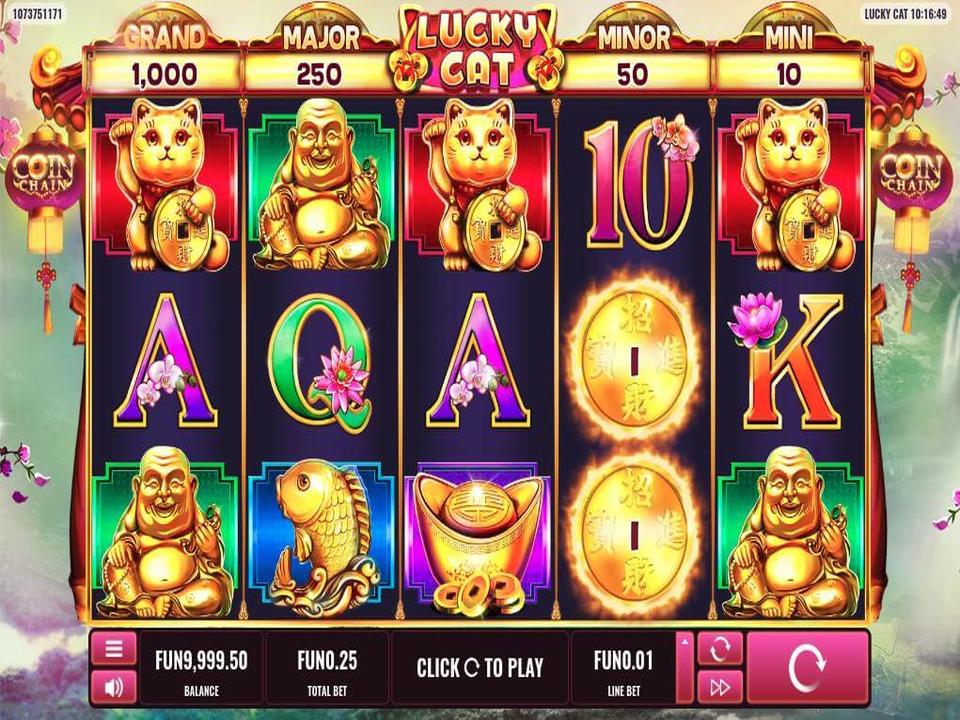960x720 pixels.
Task: Toggle fast-forward turbo spin mode
Action: (719, 687)
